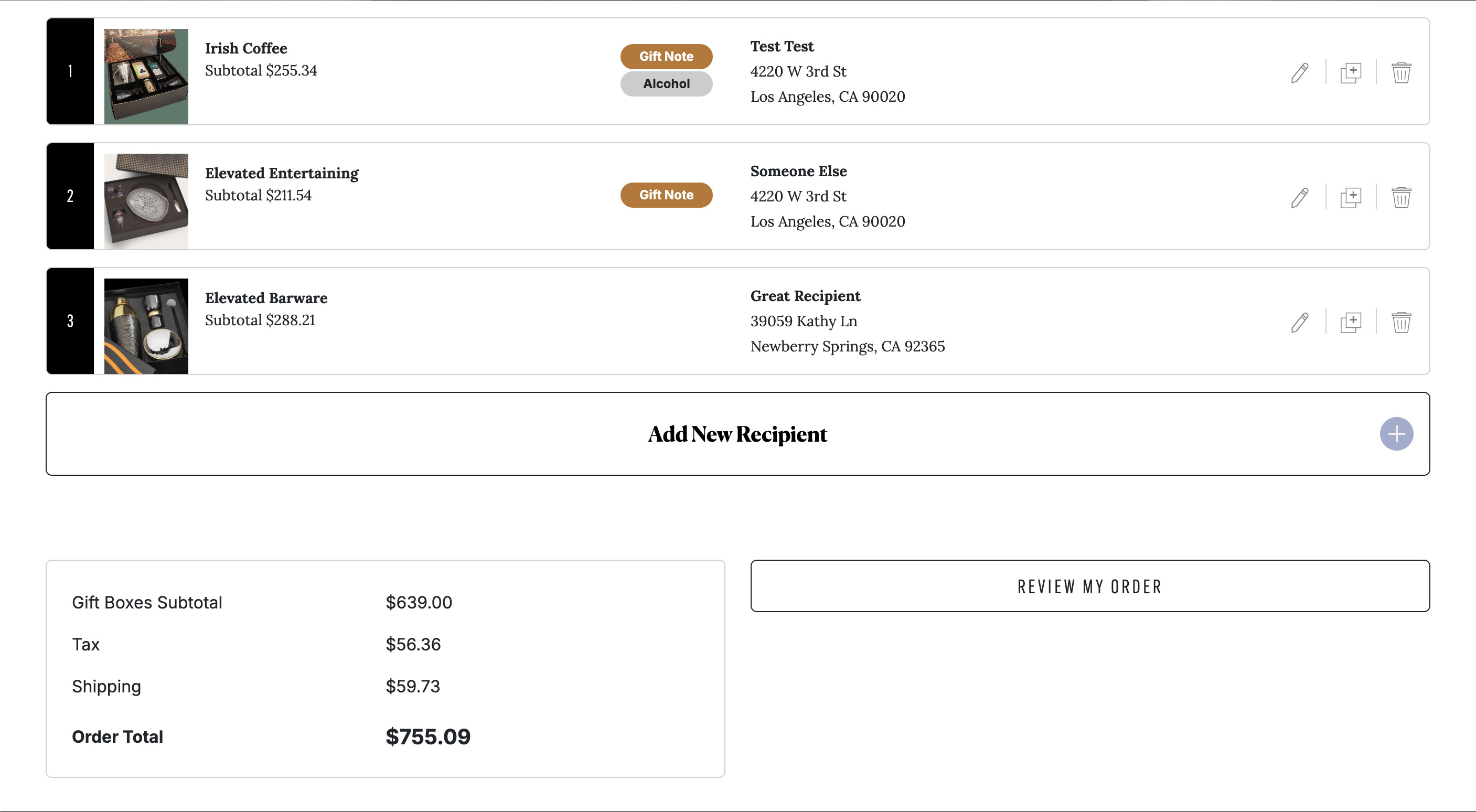Screen dimensions: 1476x812
Task: Click the Subtotal $288.21 text
Action: (x=260, y=320)
